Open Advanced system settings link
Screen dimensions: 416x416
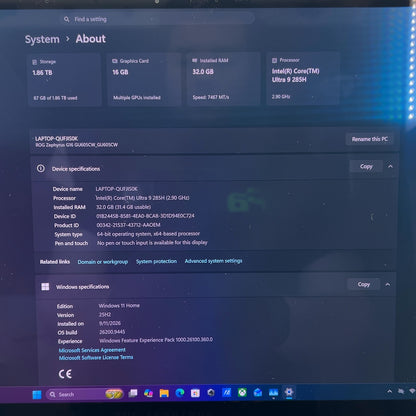point(213,261)
